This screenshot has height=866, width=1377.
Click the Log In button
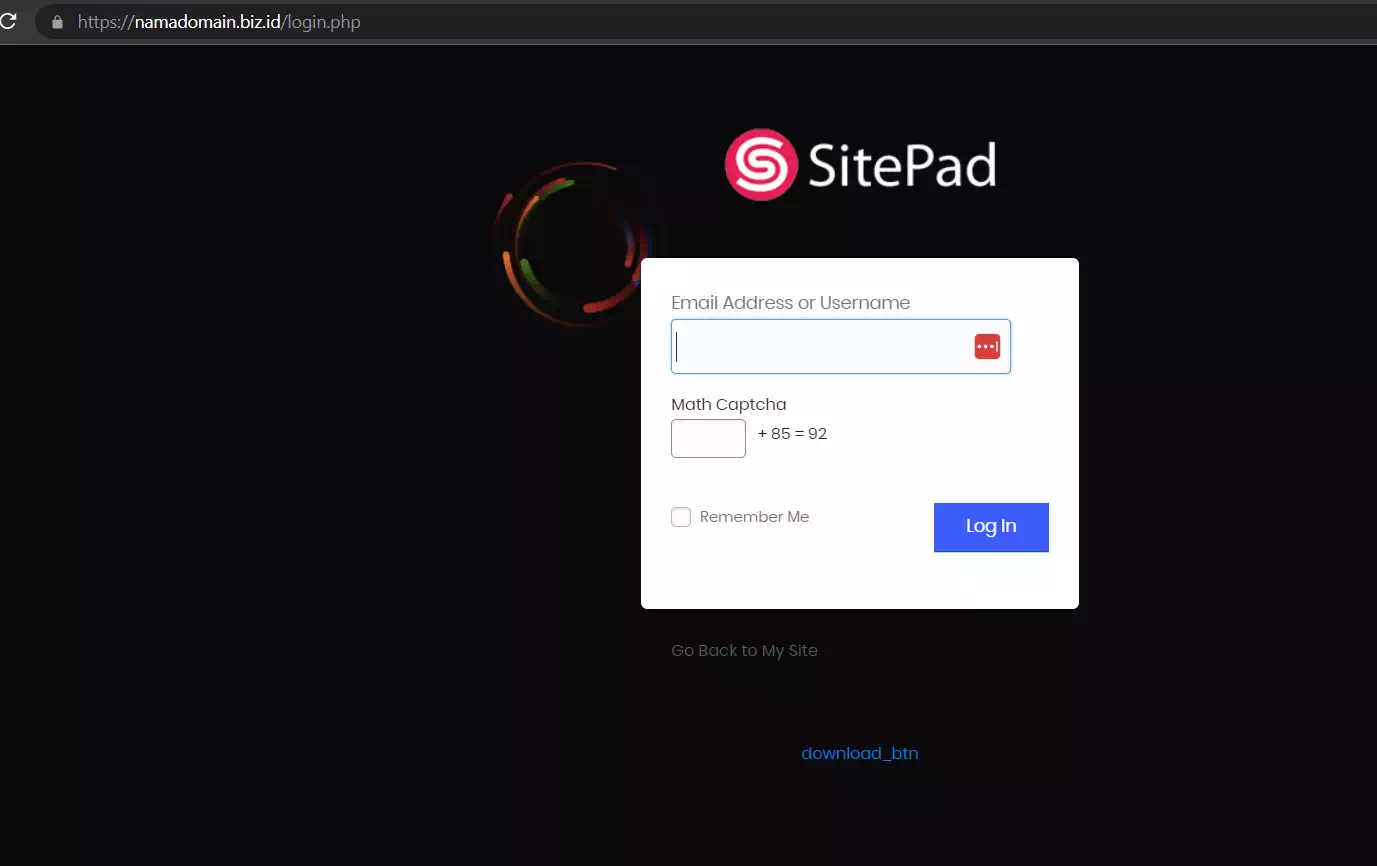[991, 527]
